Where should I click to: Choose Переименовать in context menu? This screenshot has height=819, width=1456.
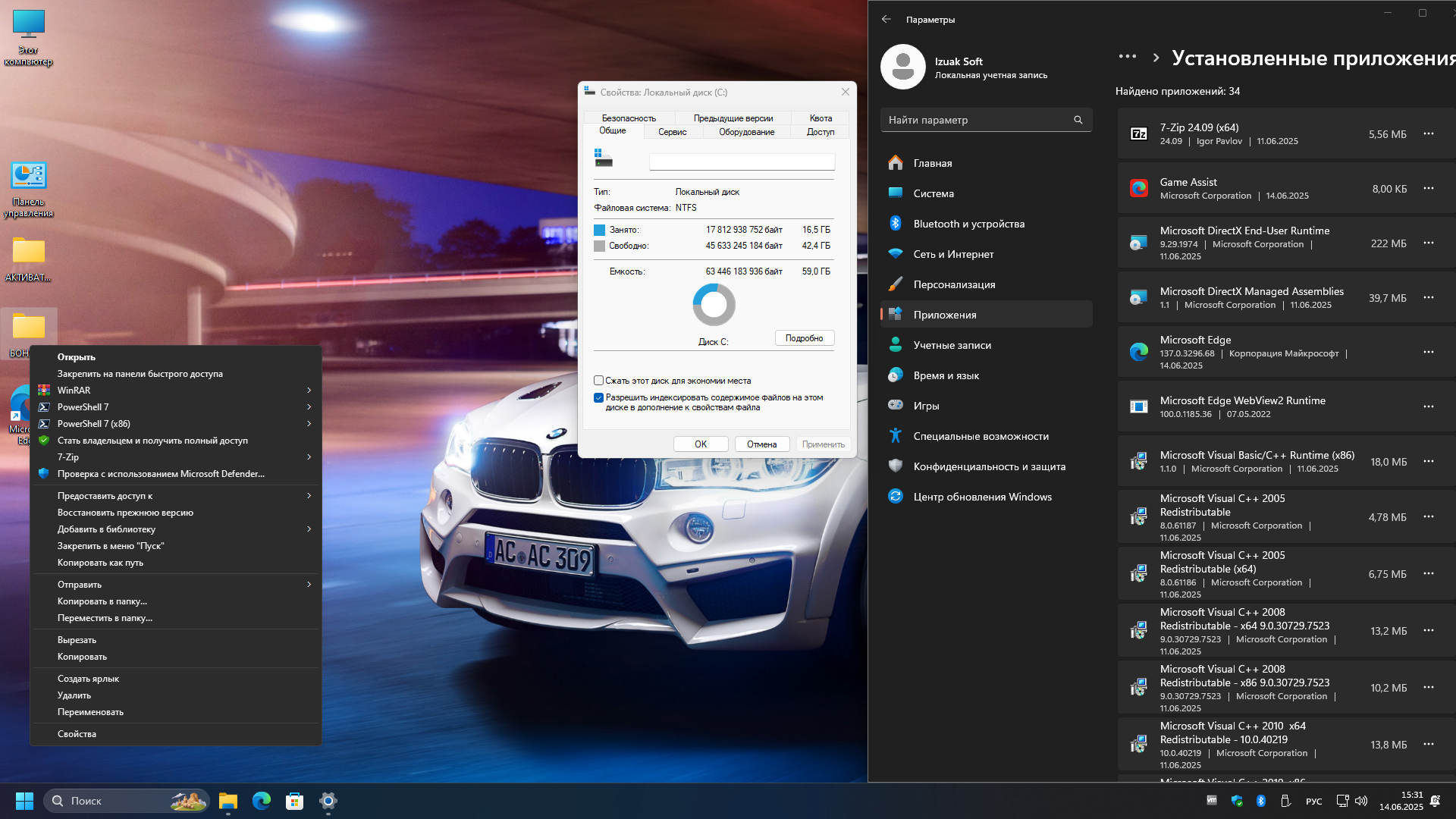176,712
